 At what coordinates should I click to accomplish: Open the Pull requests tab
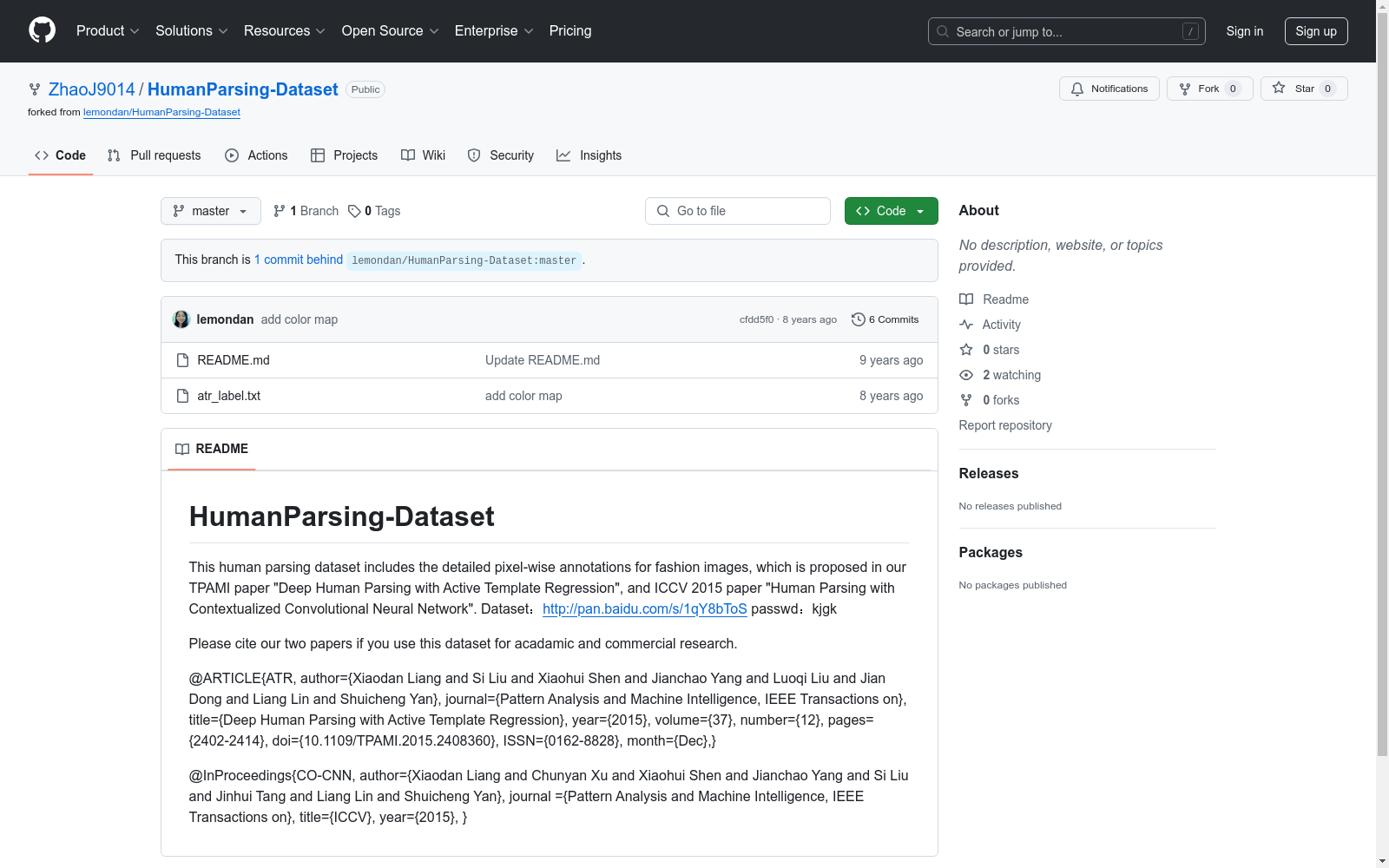point(154,155)
